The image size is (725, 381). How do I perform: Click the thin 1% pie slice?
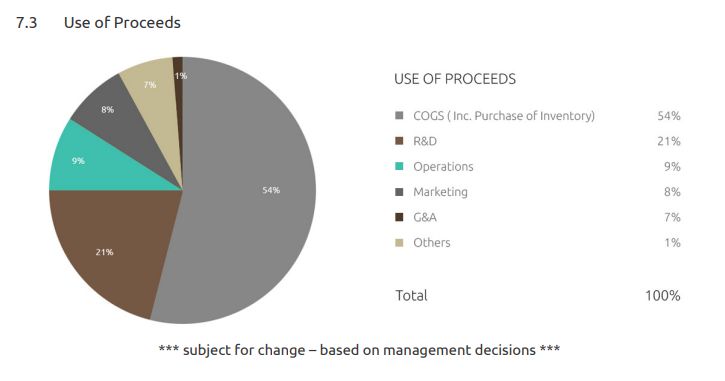178,74
